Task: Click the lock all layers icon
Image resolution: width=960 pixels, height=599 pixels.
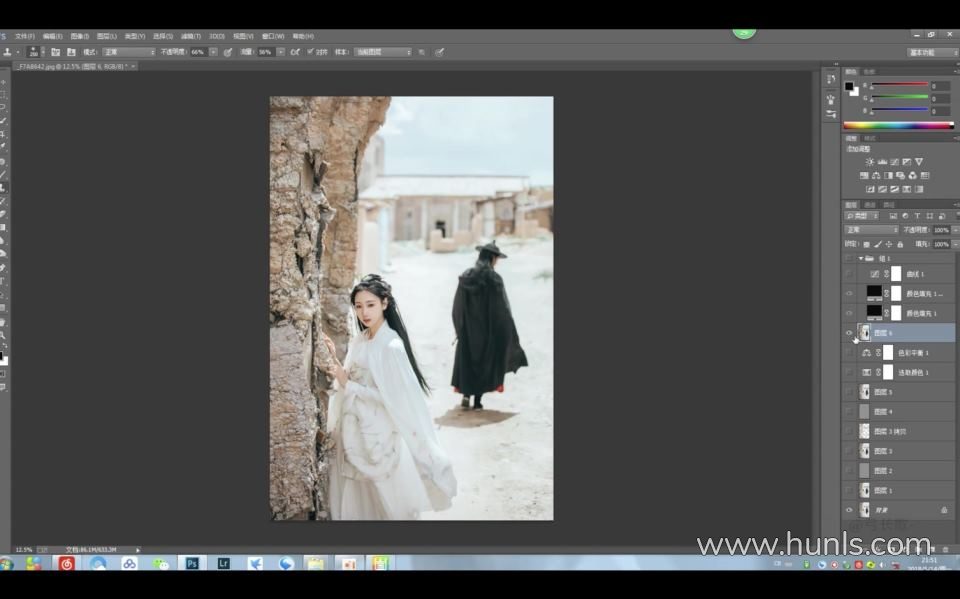Action: 900,244
